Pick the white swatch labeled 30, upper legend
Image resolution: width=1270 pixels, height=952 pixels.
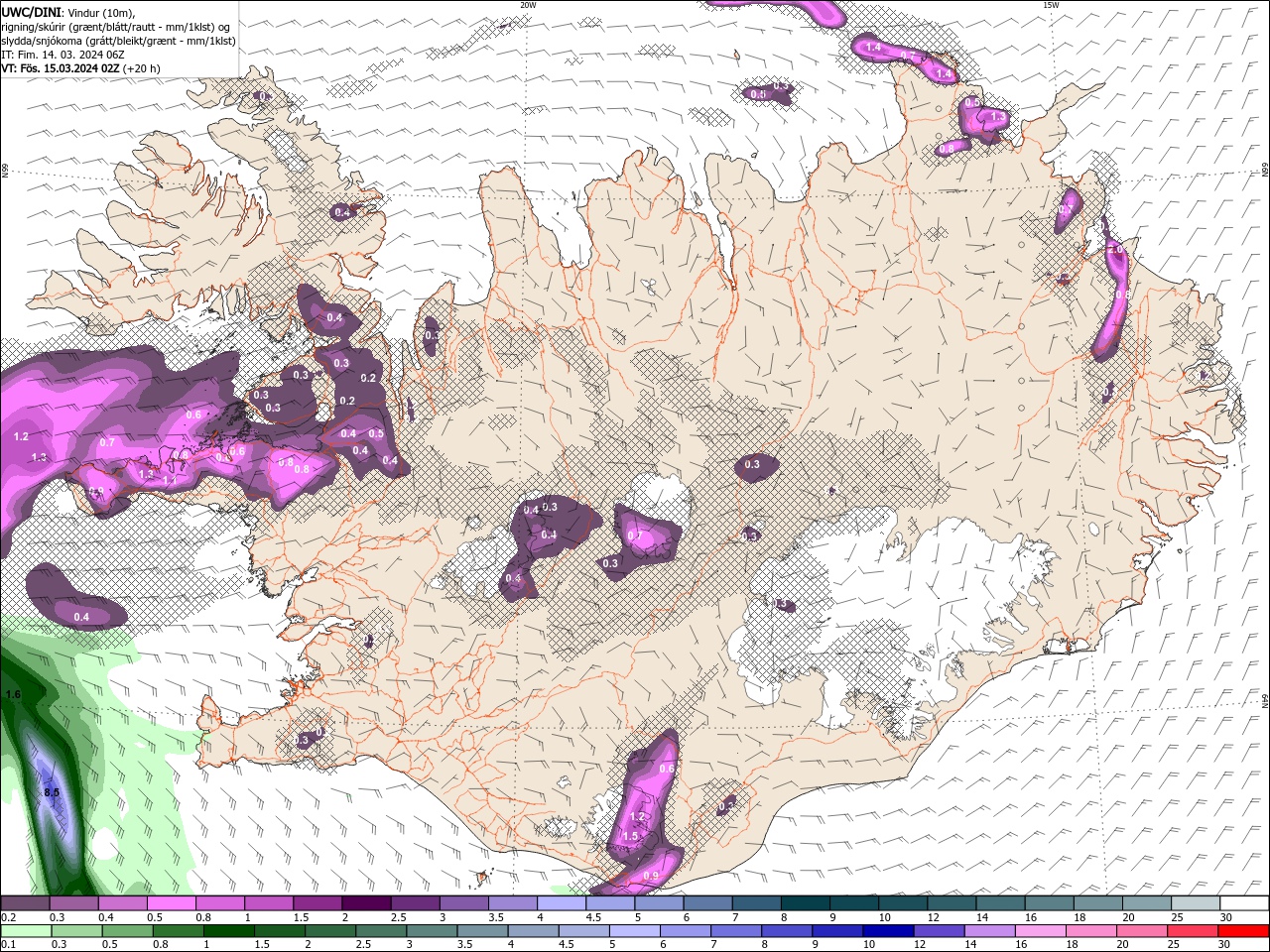pyautogui.click(x=1244, y=903)
